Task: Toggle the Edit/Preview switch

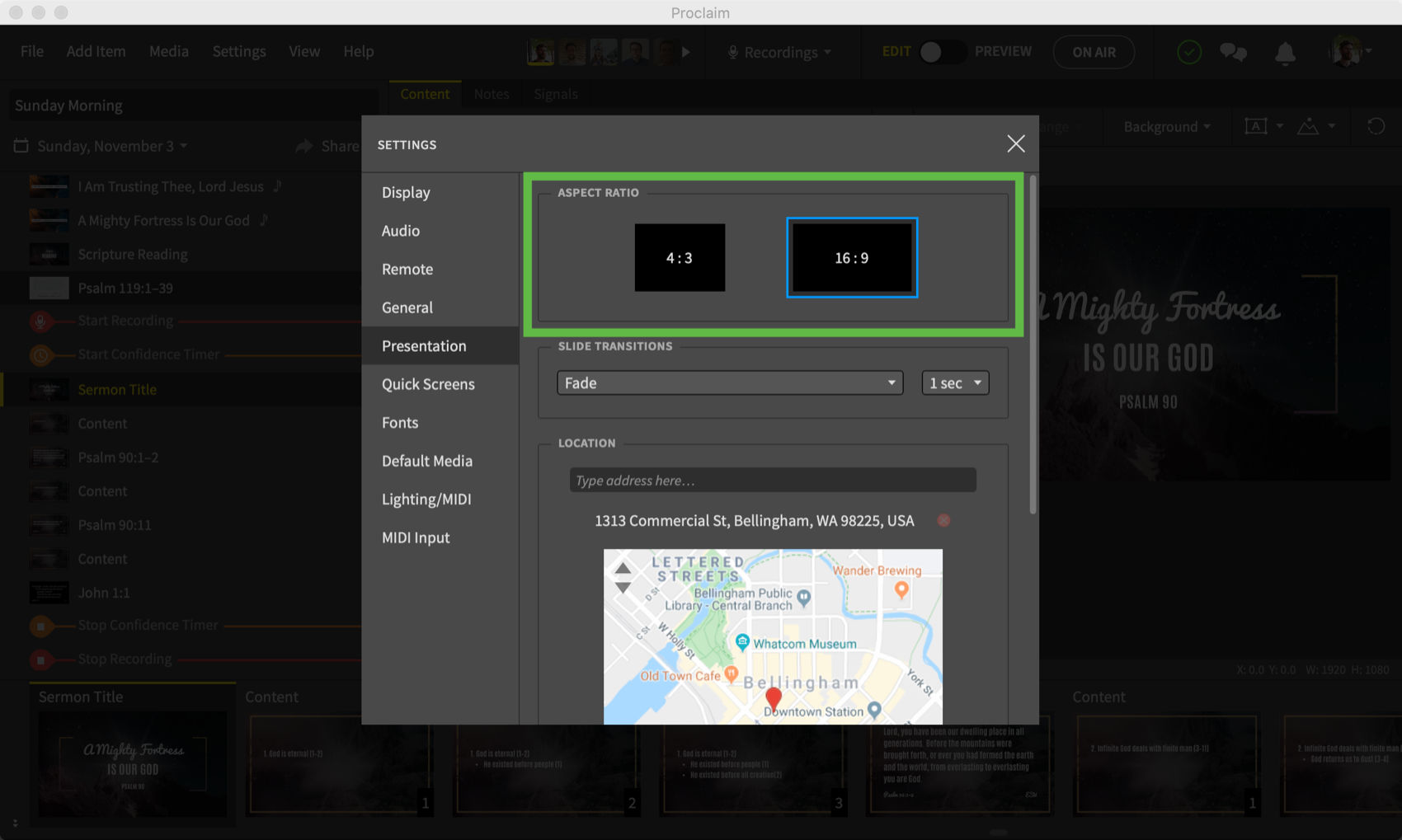Action: click(943, 52)
